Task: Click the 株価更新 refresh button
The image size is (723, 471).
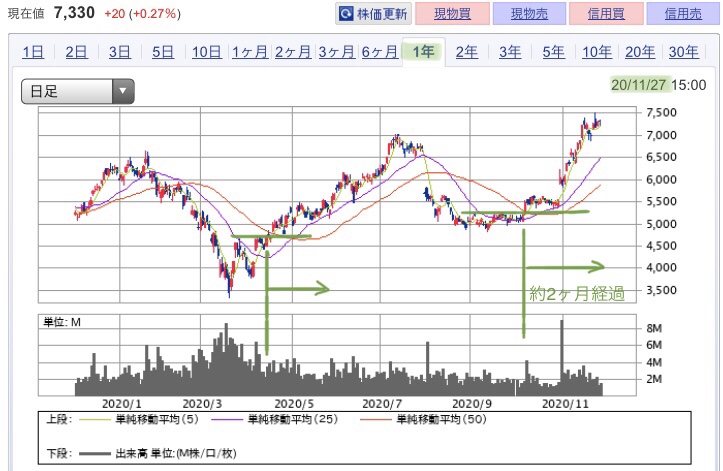Action: pos(373,14)
